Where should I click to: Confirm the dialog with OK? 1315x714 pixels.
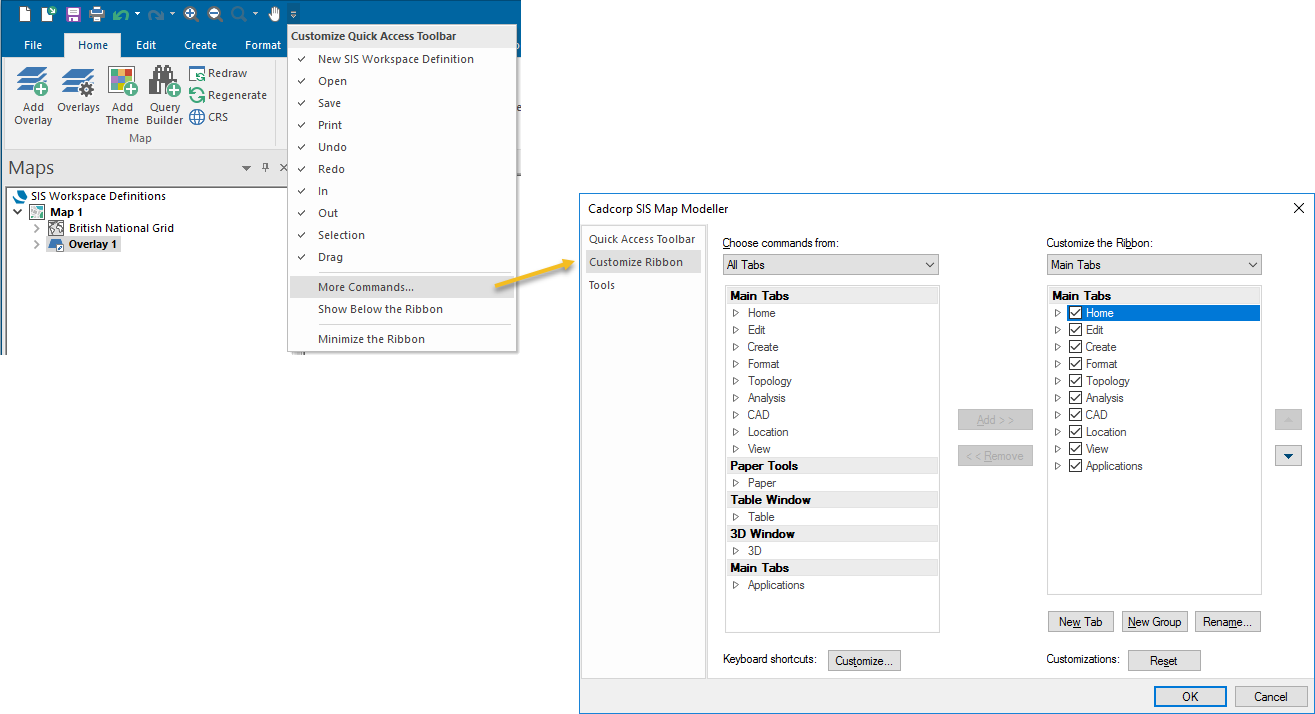1190,697
